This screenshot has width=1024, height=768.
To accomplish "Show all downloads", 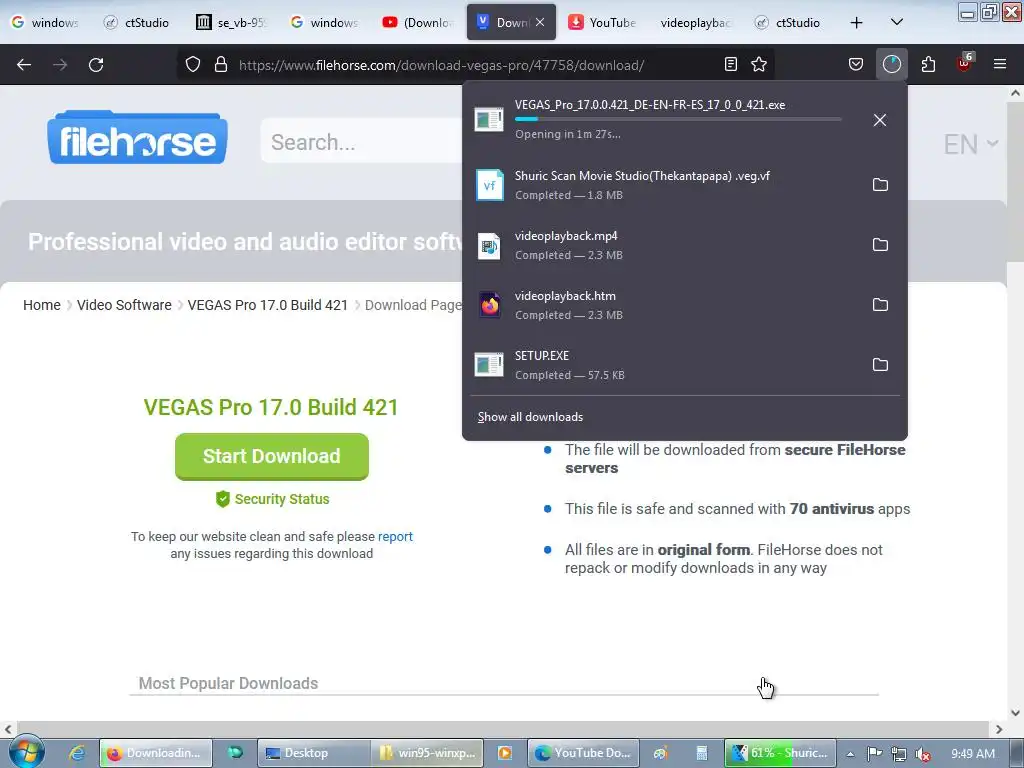I will (530, 417).
